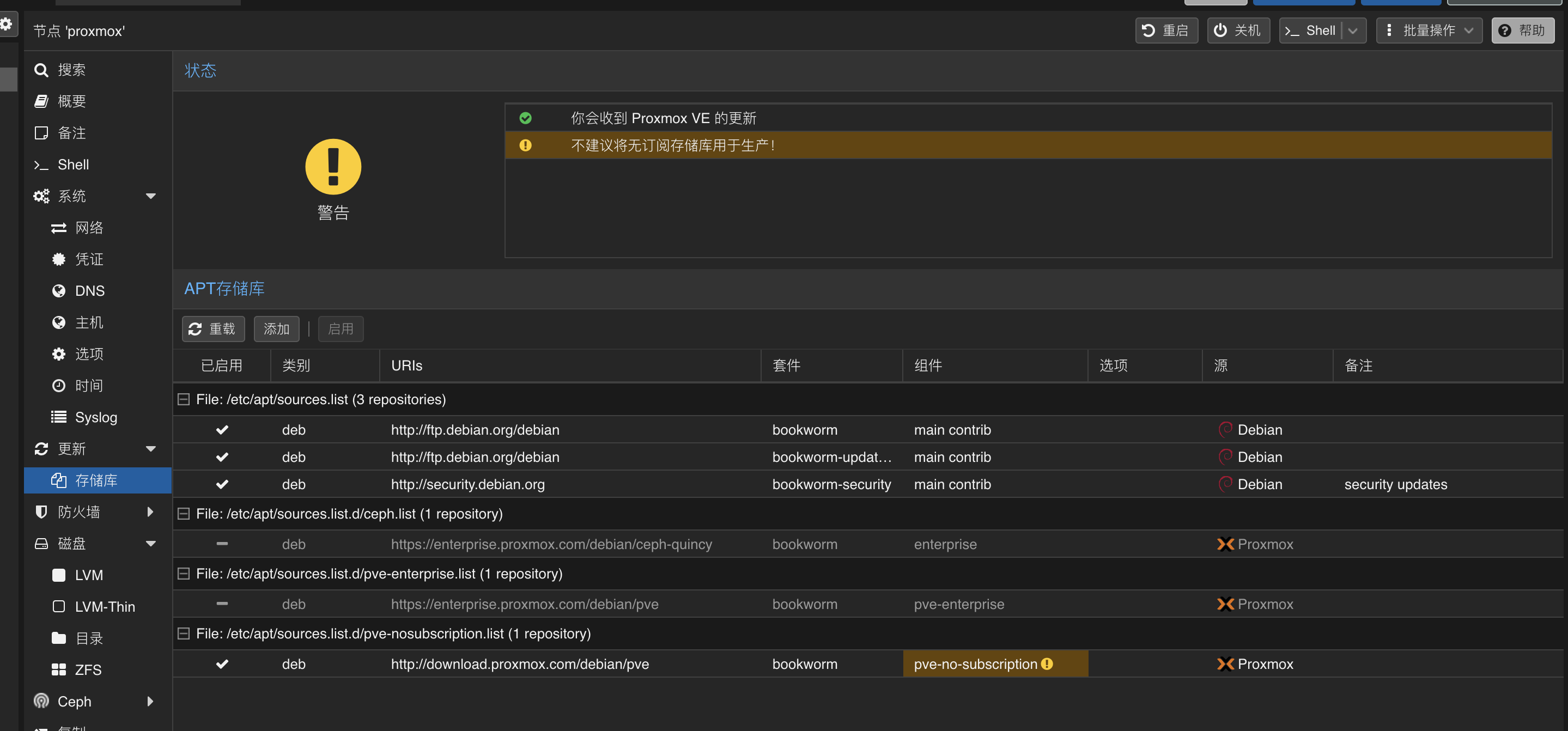1568x731 pixels.
Task: Click the globe icon beside DNS
Action: [x=58, y=291]
